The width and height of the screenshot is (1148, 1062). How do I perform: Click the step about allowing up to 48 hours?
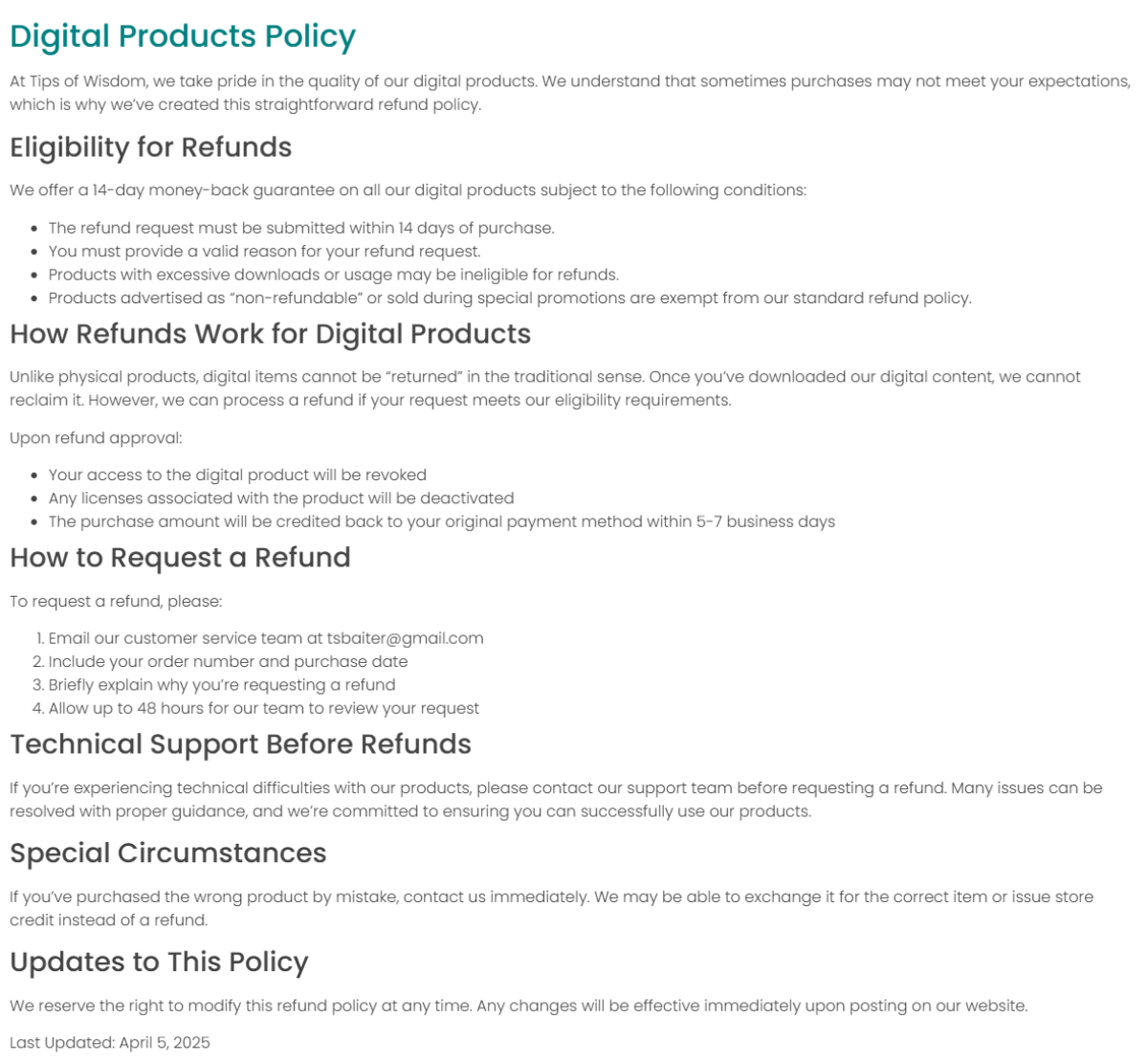[264, 709]
